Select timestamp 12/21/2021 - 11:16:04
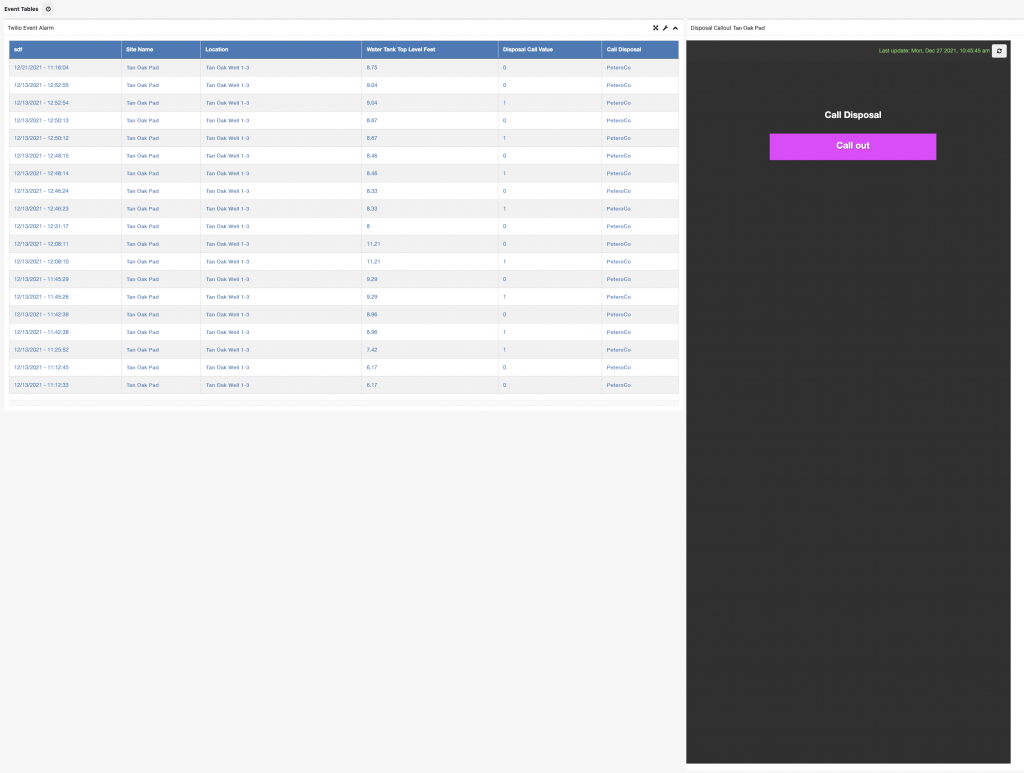Screen dimensions: 1024x773 pyautogui.click(x=41, y=68)
